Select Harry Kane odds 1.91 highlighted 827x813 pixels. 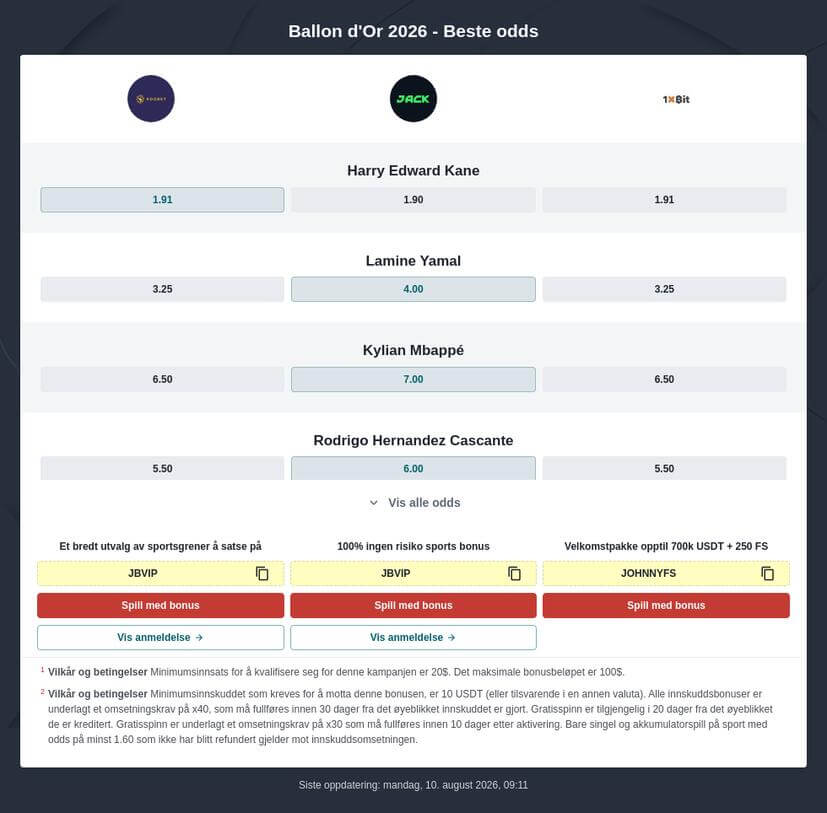tap(162, 200)
